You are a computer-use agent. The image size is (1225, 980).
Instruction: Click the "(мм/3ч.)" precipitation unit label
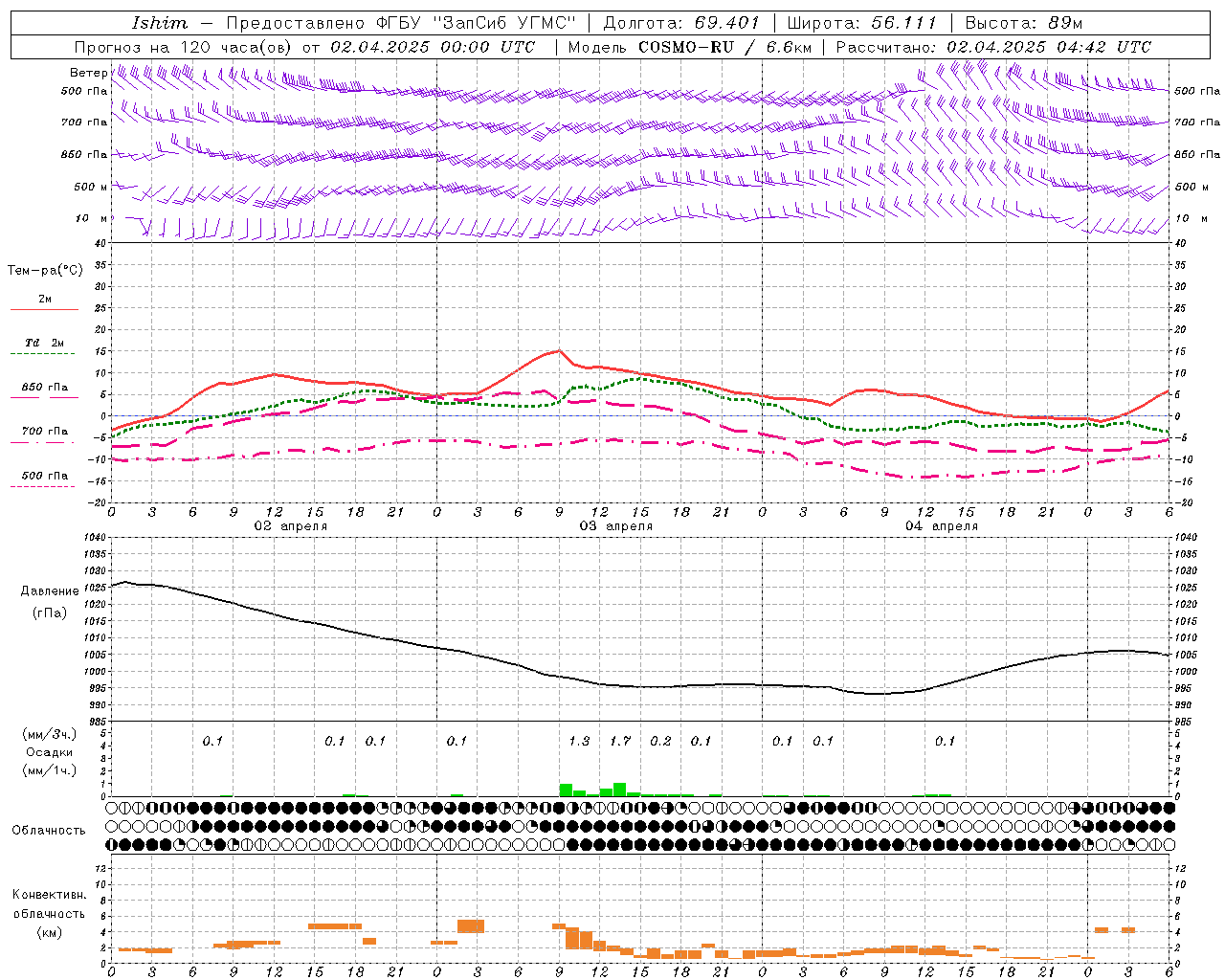(48, 734)
